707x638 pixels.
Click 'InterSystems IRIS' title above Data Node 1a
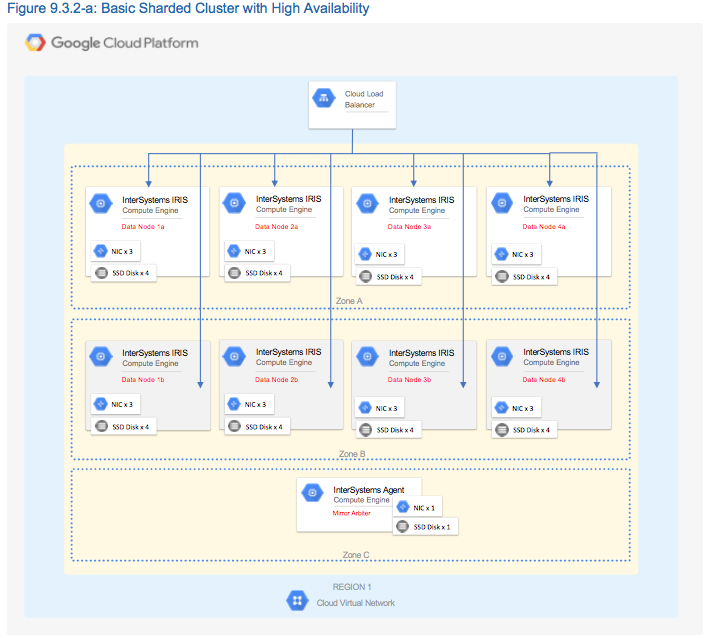click(155, 200)
